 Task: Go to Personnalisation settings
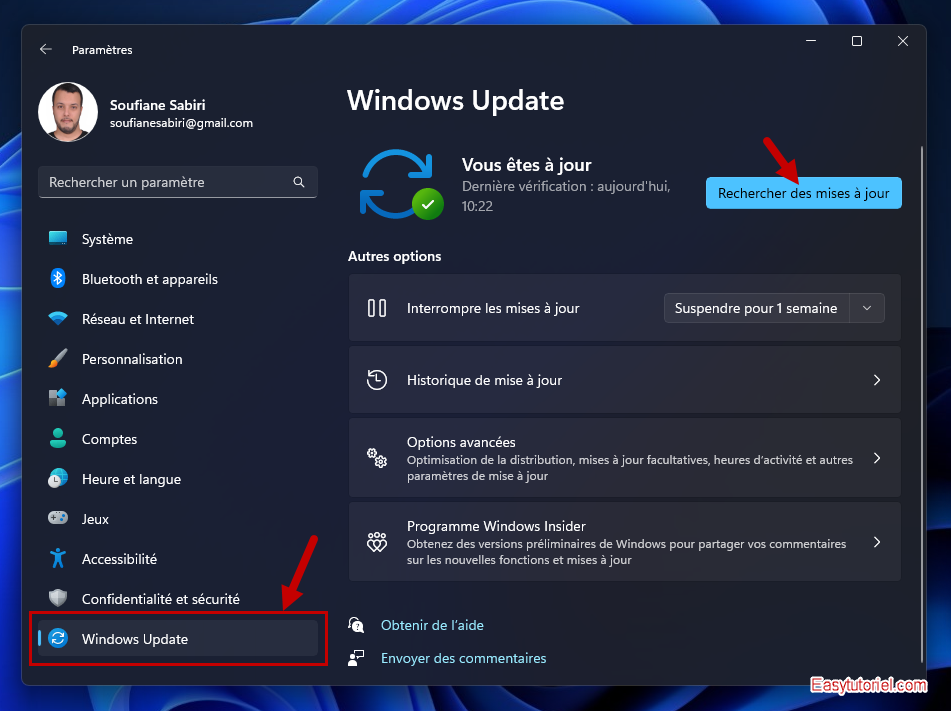click(178, 359)
